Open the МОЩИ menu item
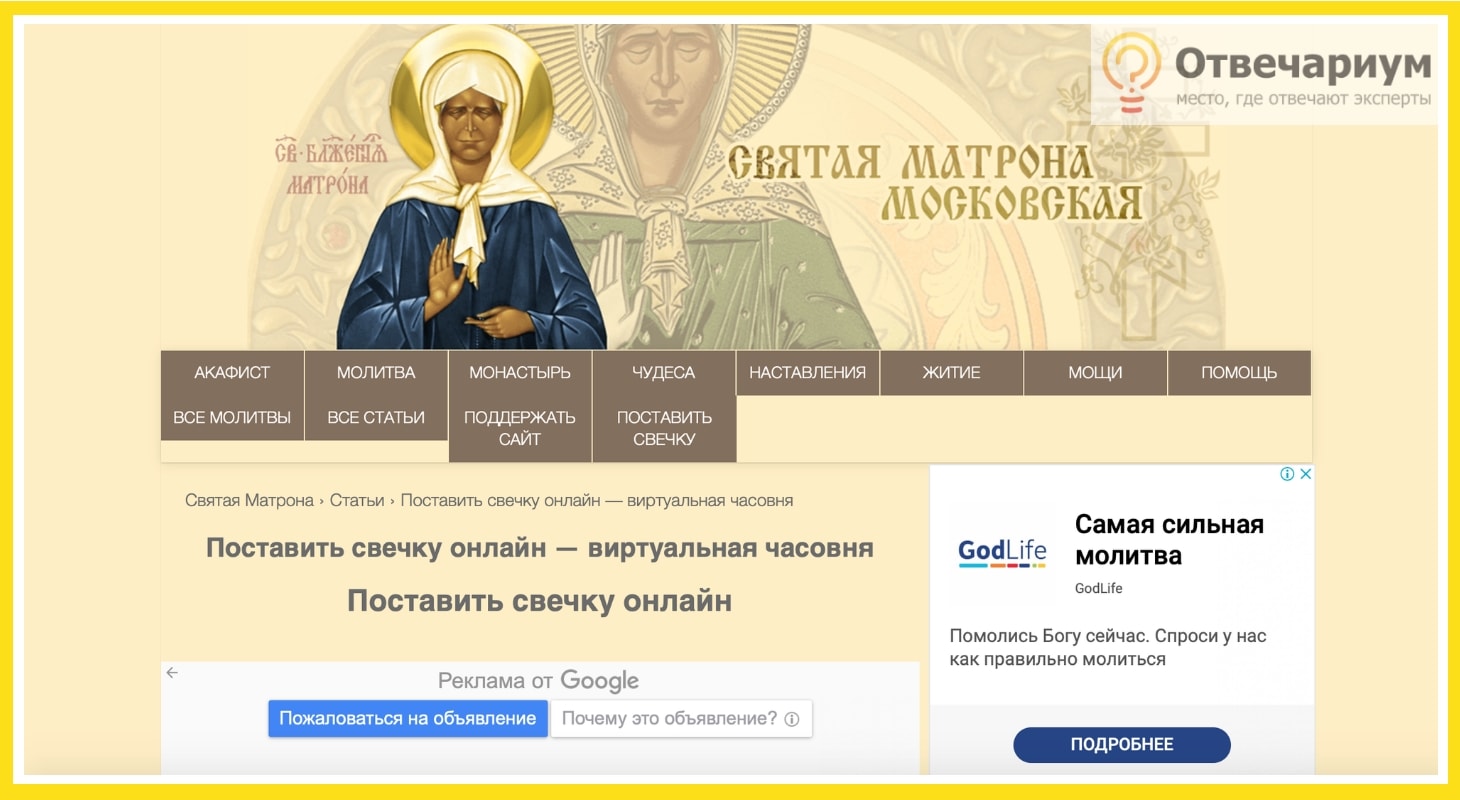Screen dimensions: 1460x800 pos(1096,373)
